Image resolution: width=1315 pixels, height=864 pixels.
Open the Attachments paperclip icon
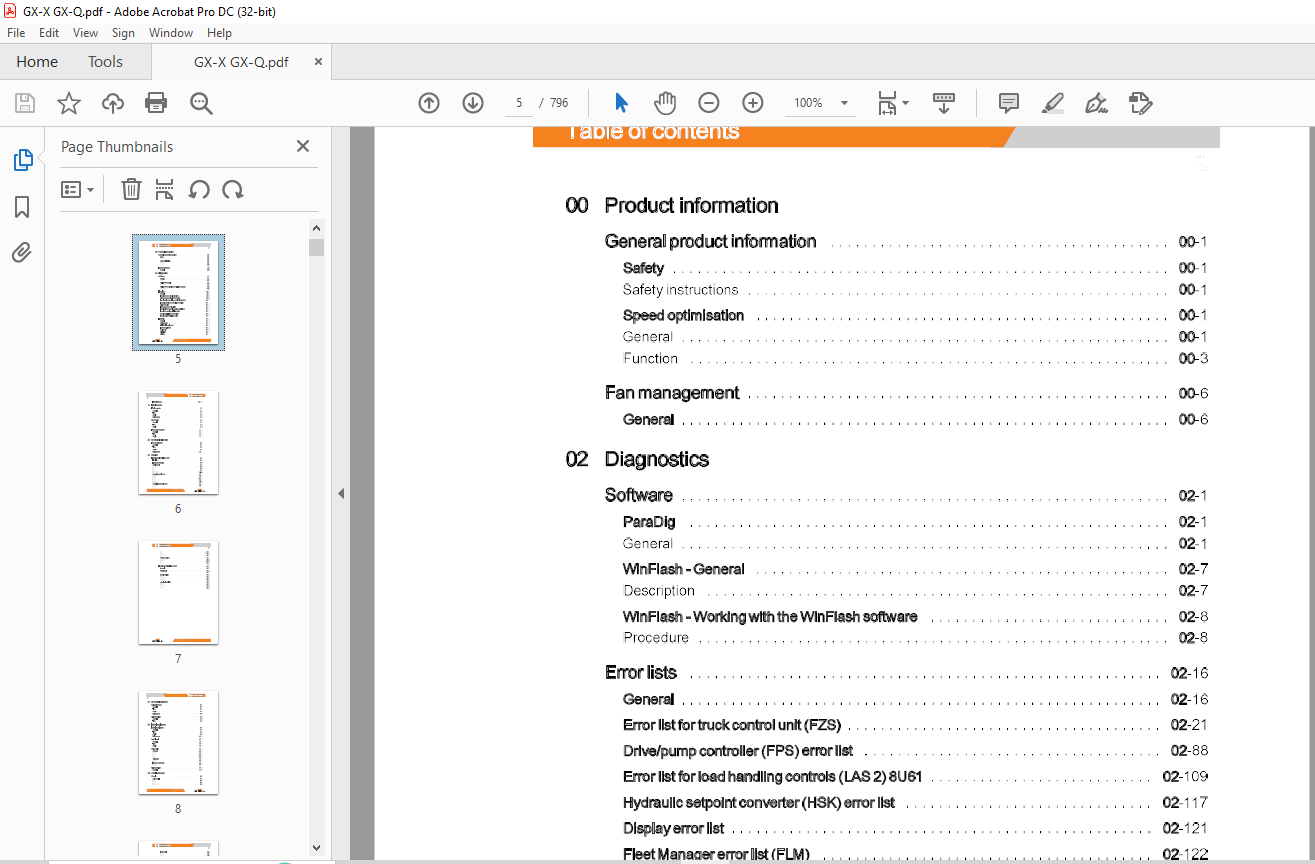22,253
